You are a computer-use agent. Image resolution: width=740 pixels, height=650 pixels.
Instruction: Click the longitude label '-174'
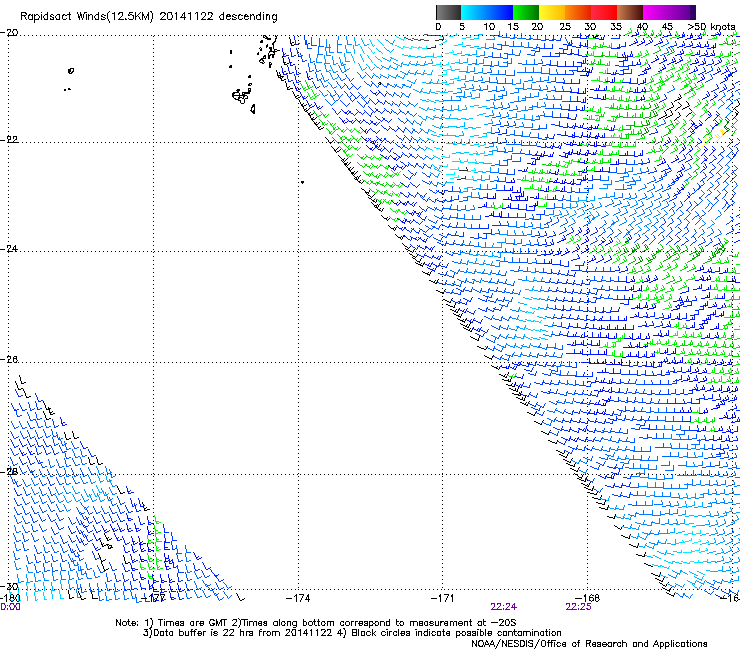[x=298, y=598]
